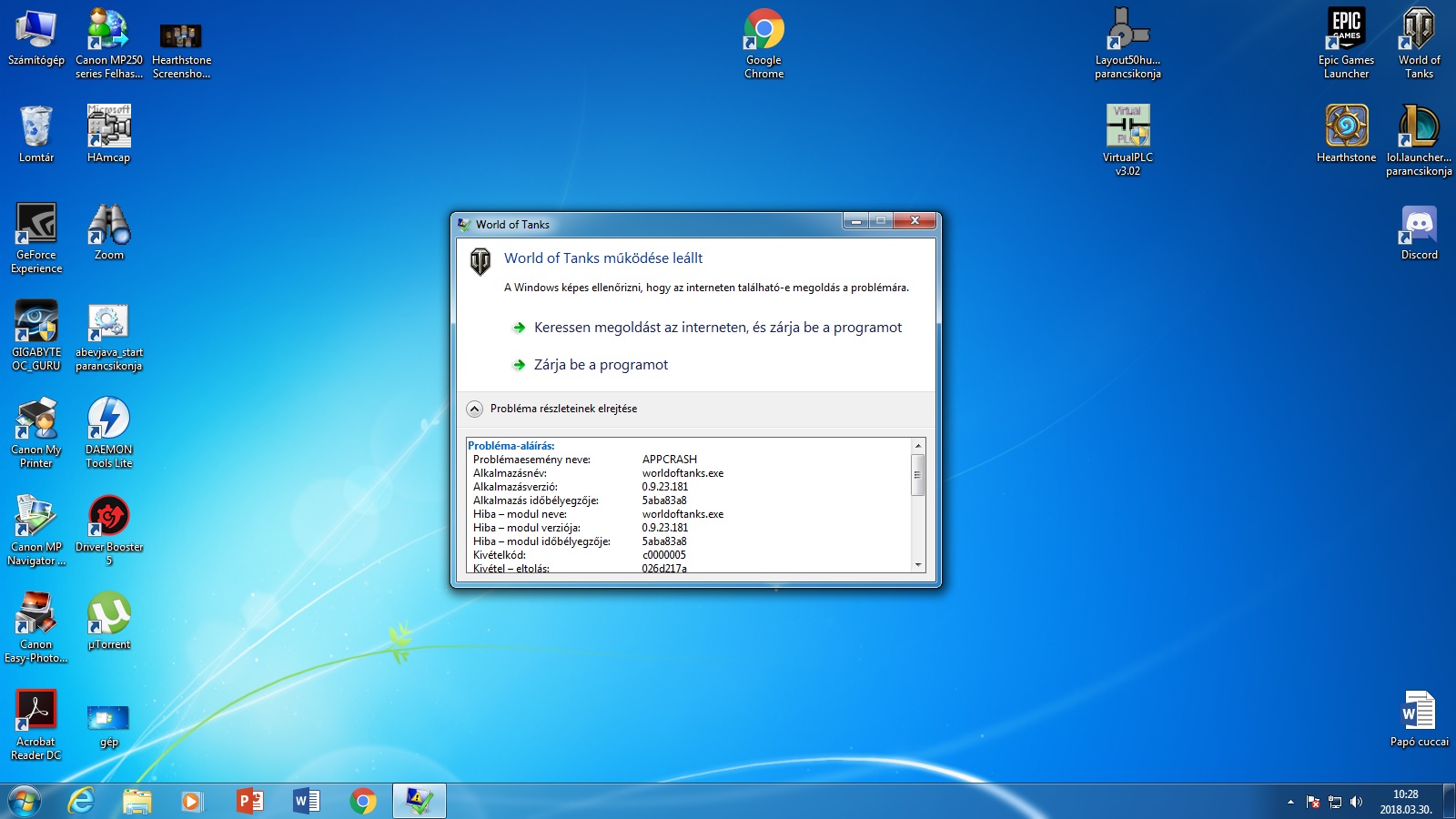This screenshot has width=1456, height=819.
Task: Launch Google Chrome desktop shortcut
Action: pos(764,44)
